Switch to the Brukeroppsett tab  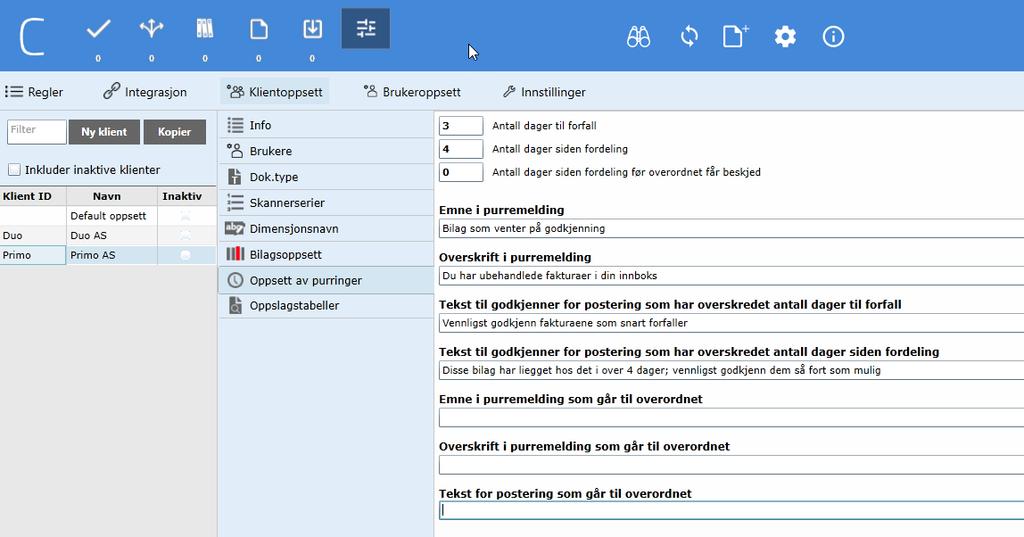412,92
